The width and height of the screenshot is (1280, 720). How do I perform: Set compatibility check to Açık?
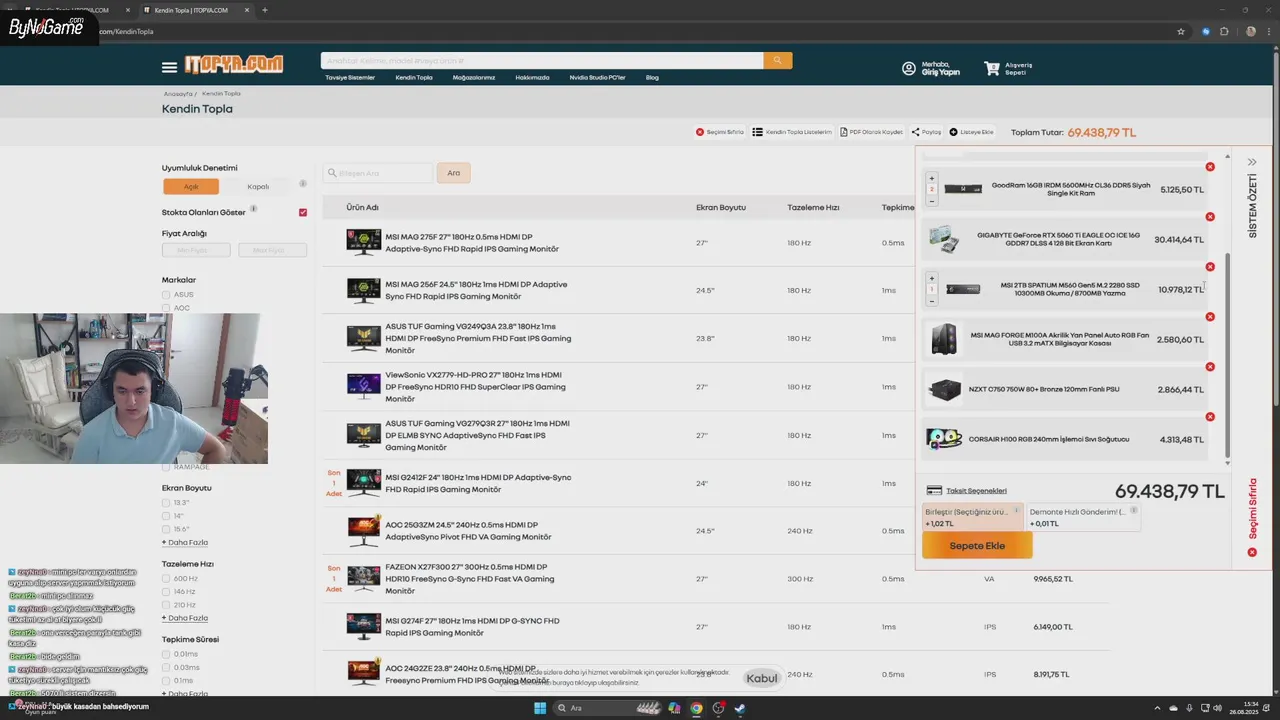pos(191,186)
